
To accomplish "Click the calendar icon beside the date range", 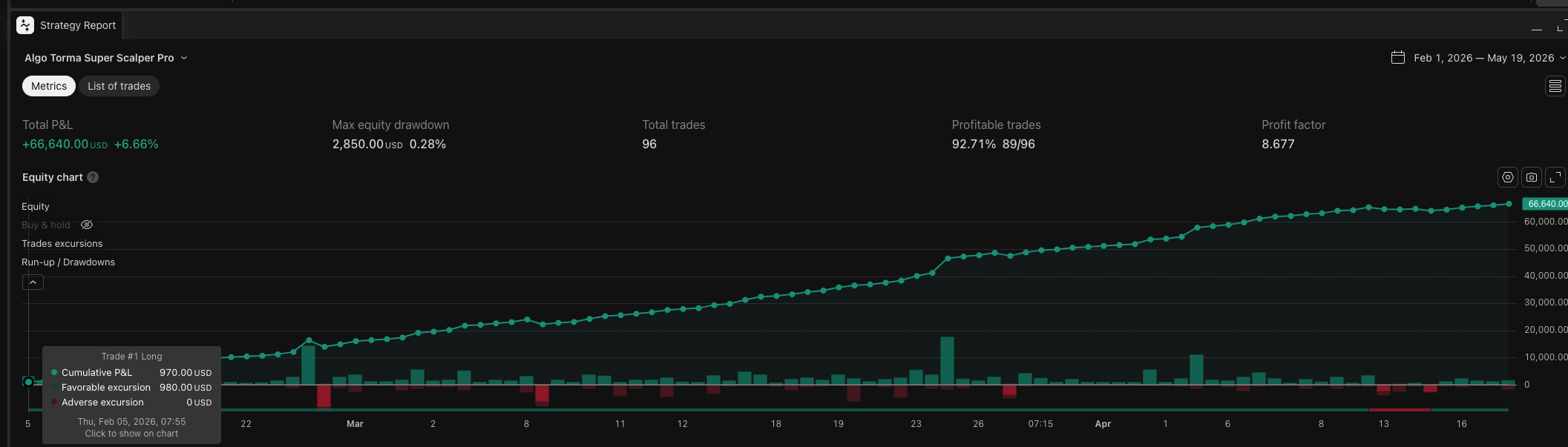I will coord(1398,57).
